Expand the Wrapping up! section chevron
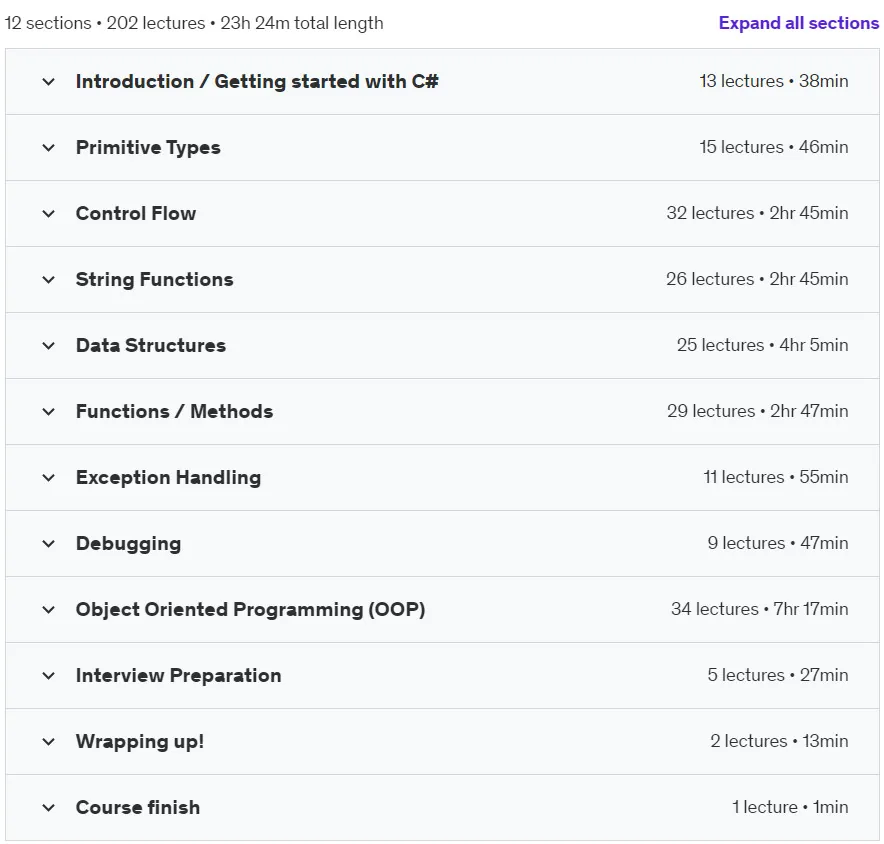Viewport: 884px width, 844px height. [x=48, y=741]
